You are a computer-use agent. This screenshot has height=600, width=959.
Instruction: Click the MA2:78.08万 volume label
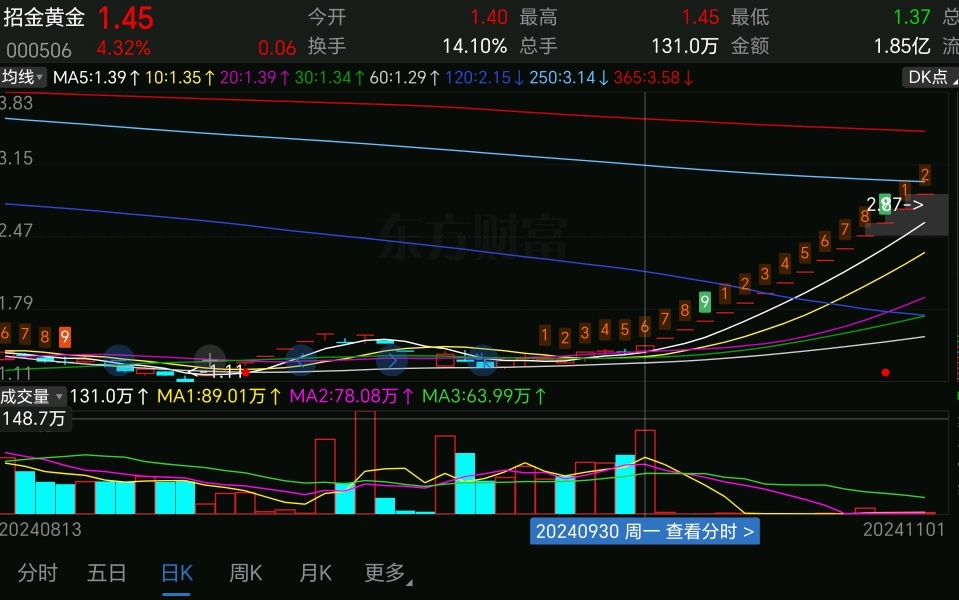pyautogui.click(x=352, y=396)
